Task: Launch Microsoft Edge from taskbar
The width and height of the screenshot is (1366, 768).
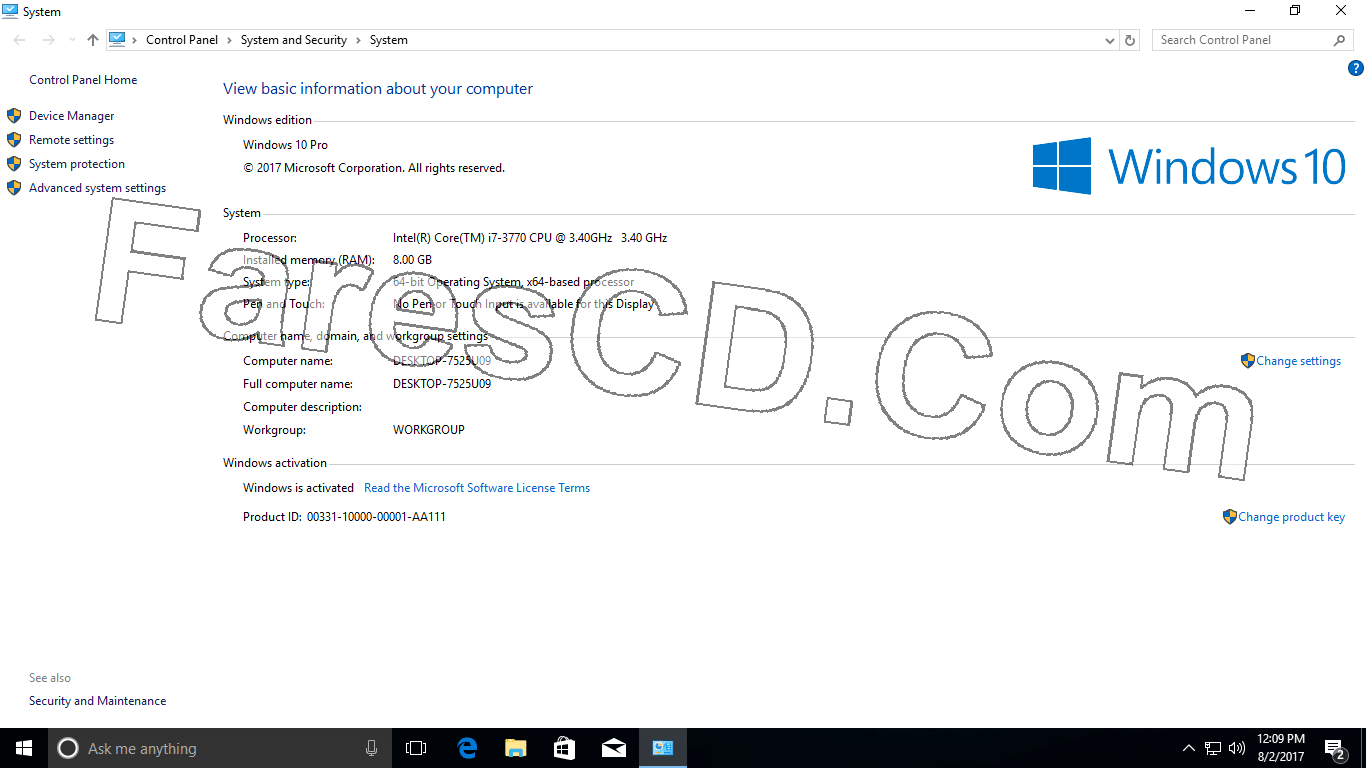Action: pos(466,748)
